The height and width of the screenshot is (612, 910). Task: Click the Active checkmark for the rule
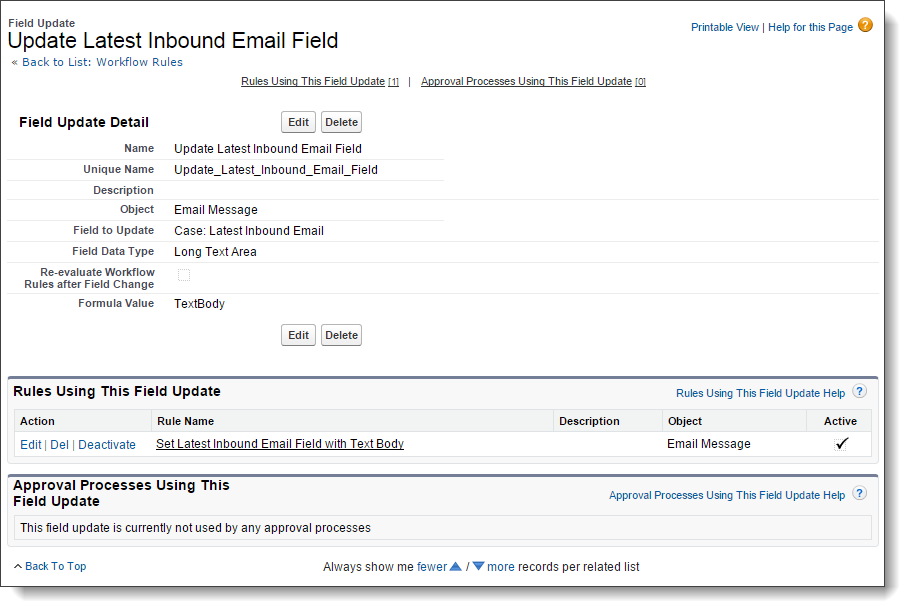(x=841, y=444)
